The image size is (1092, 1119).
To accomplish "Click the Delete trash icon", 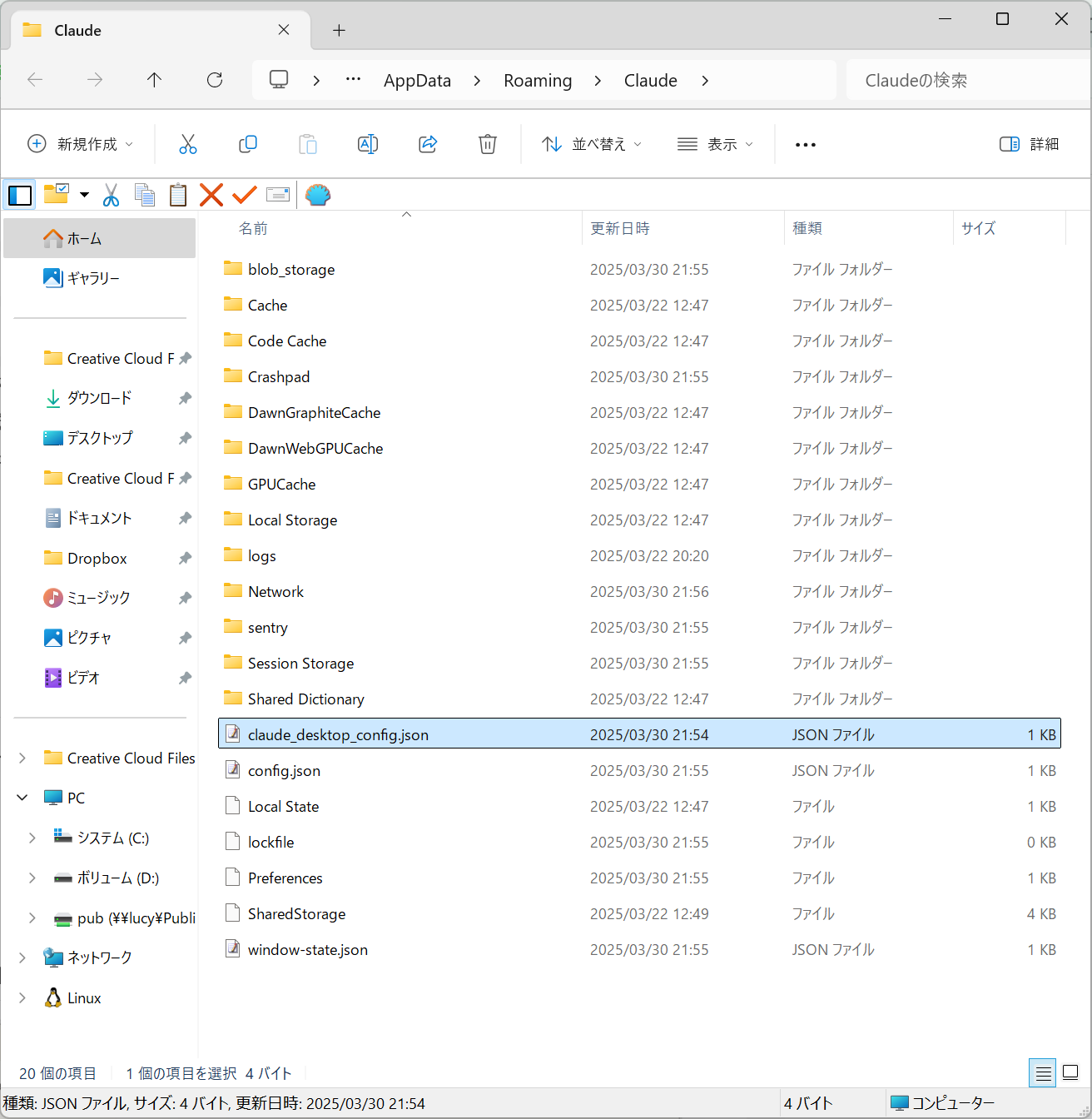I will coord(488,144).
